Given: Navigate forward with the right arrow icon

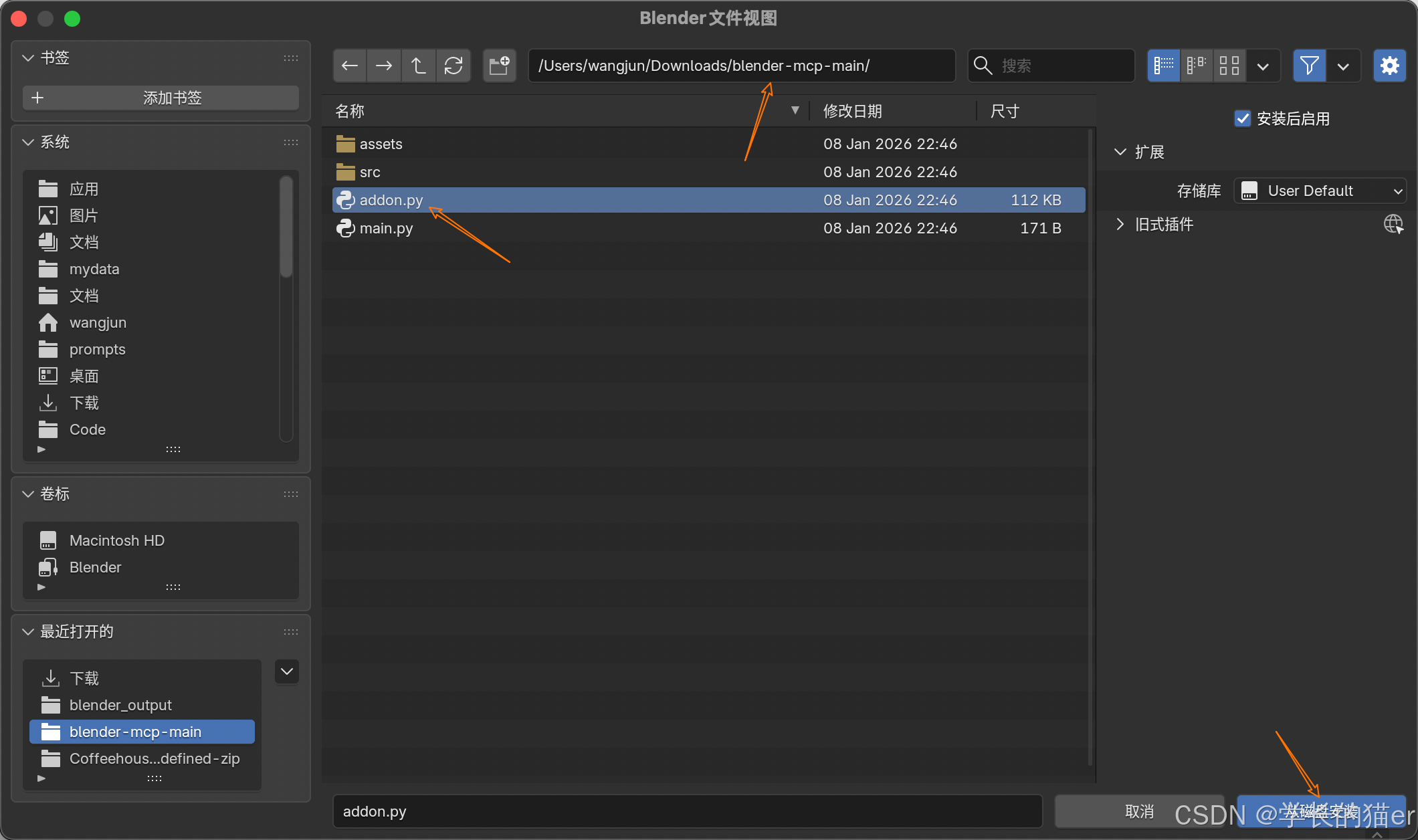Looking at the screenshot, I should (384, 66).
